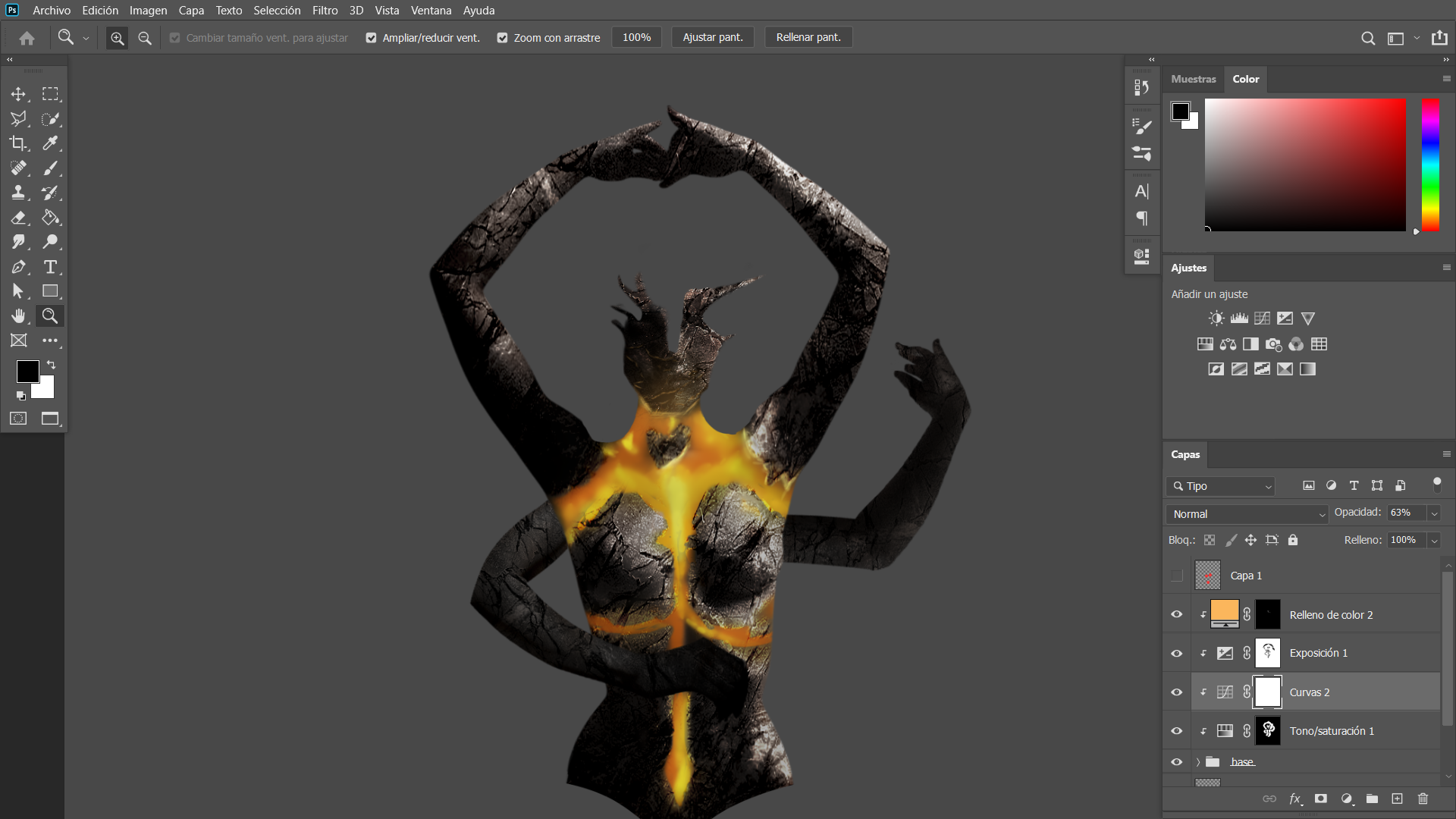Toggle Ampliar/reducir vent. checkbox
This screenshot has height=819, width=1456.
(x=371, y=38)
